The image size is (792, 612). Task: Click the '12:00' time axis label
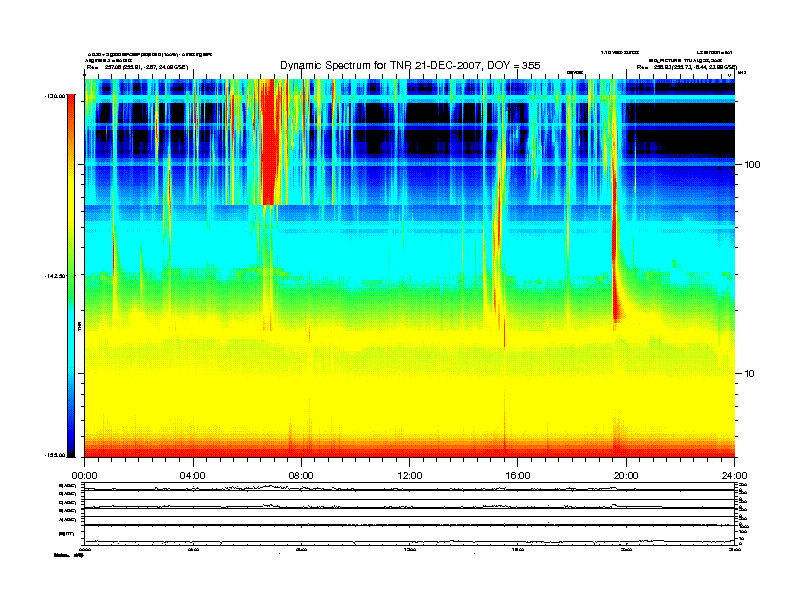click(410, 476)
